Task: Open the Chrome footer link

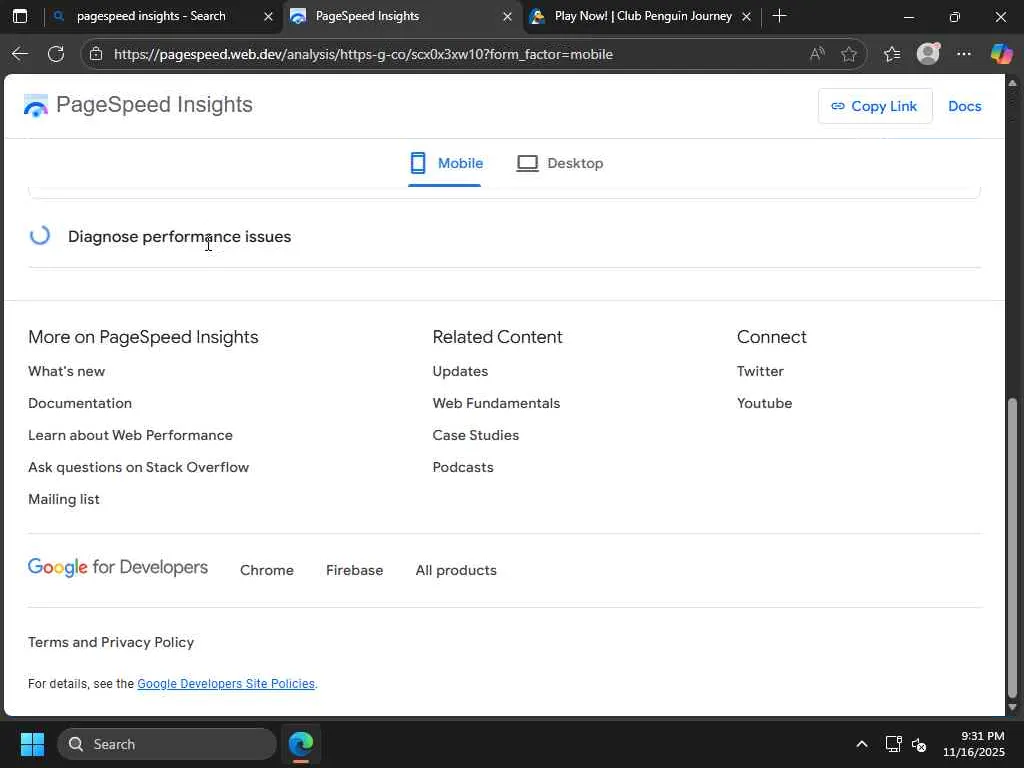Action: [267, 570]
